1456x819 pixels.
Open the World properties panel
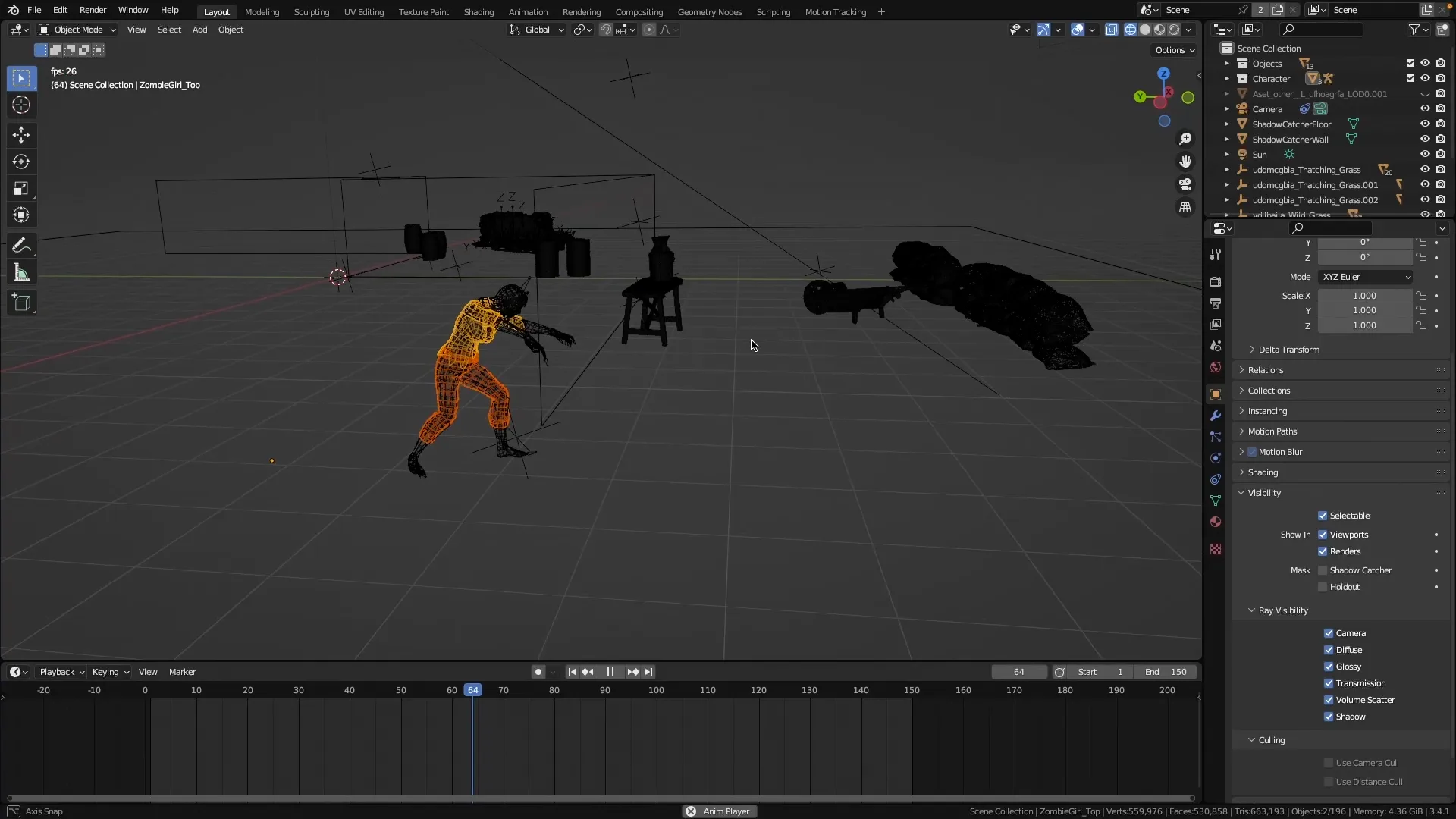1216,368
